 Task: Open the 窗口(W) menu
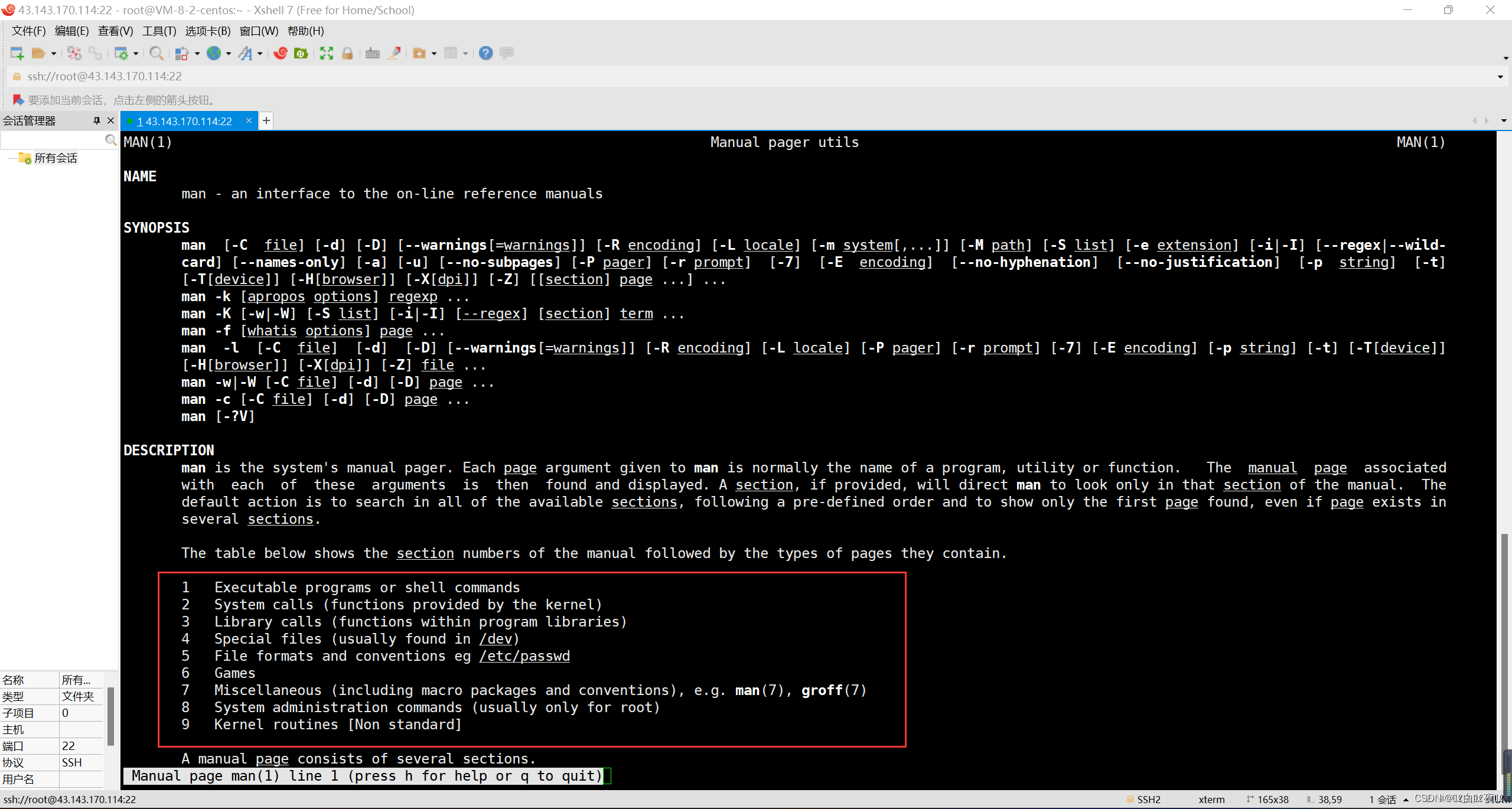coord(259,31)
